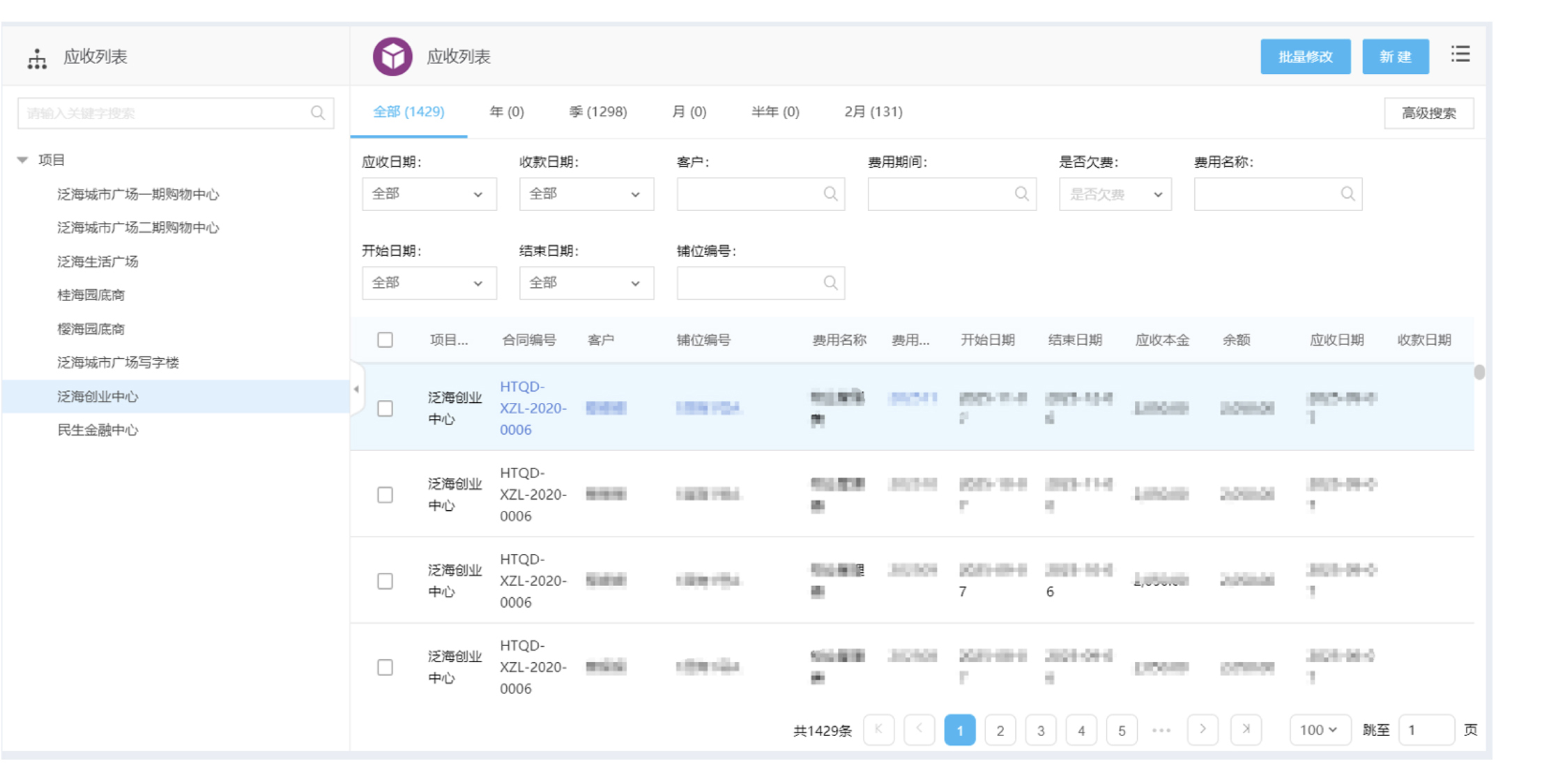Click the search icon in the 客户 field
Screen dimensions: 1542x784
pos(830,194)
